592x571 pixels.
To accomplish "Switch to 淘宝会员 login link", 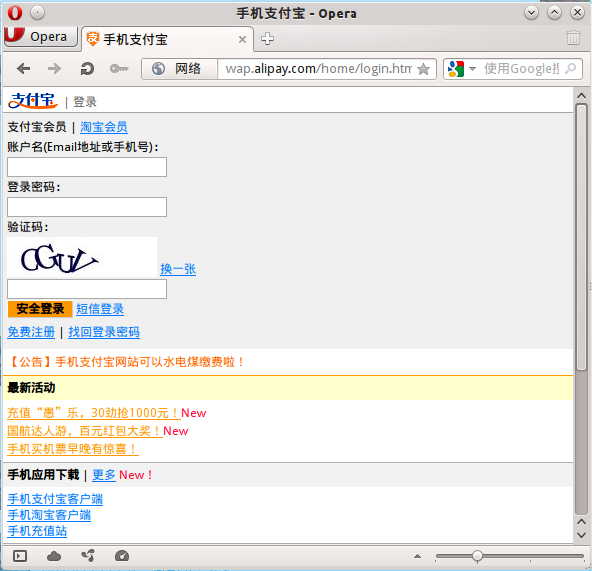I will pos(103,127).
